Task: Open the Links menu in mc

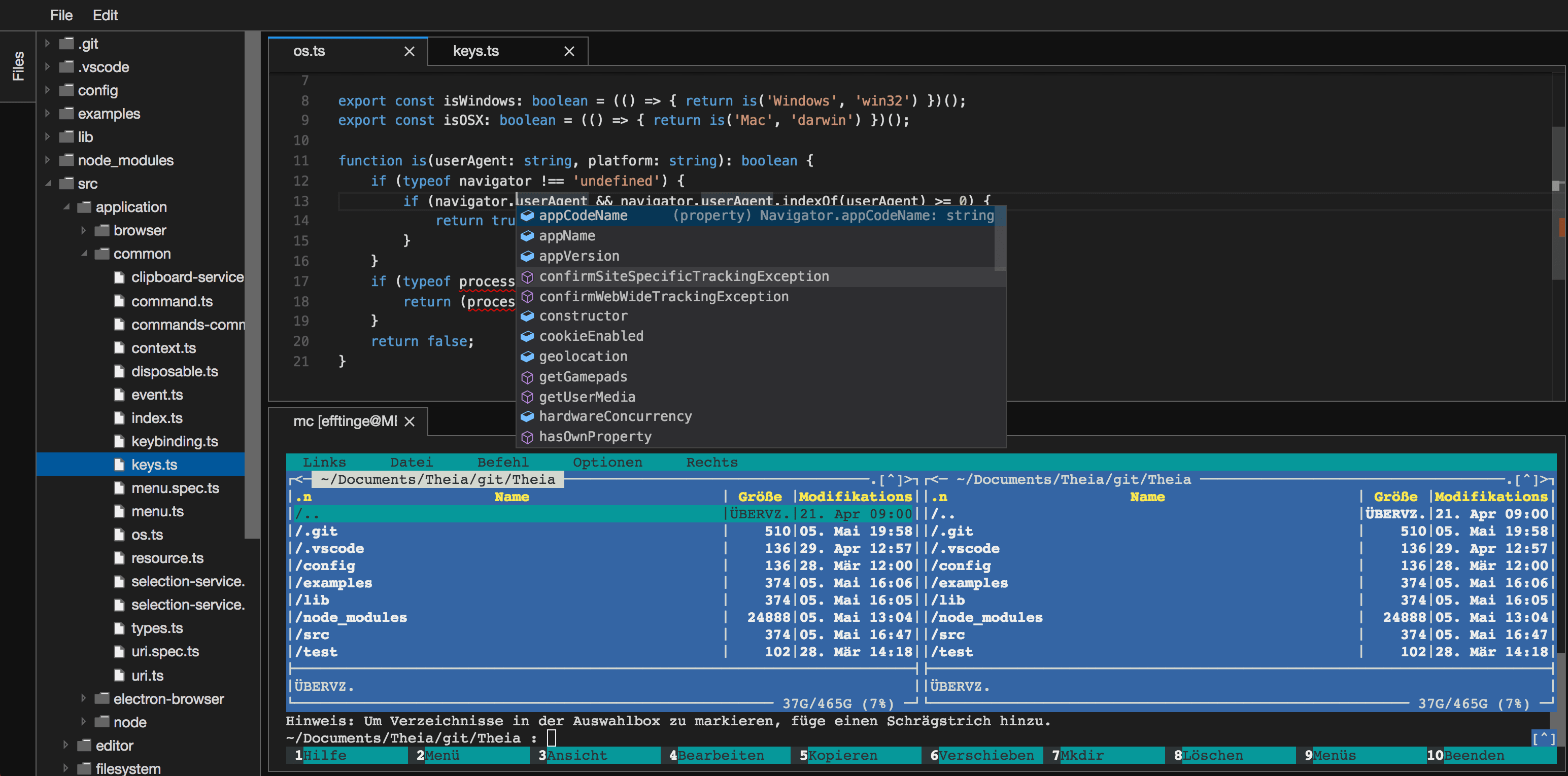Action: pos(324,463)
